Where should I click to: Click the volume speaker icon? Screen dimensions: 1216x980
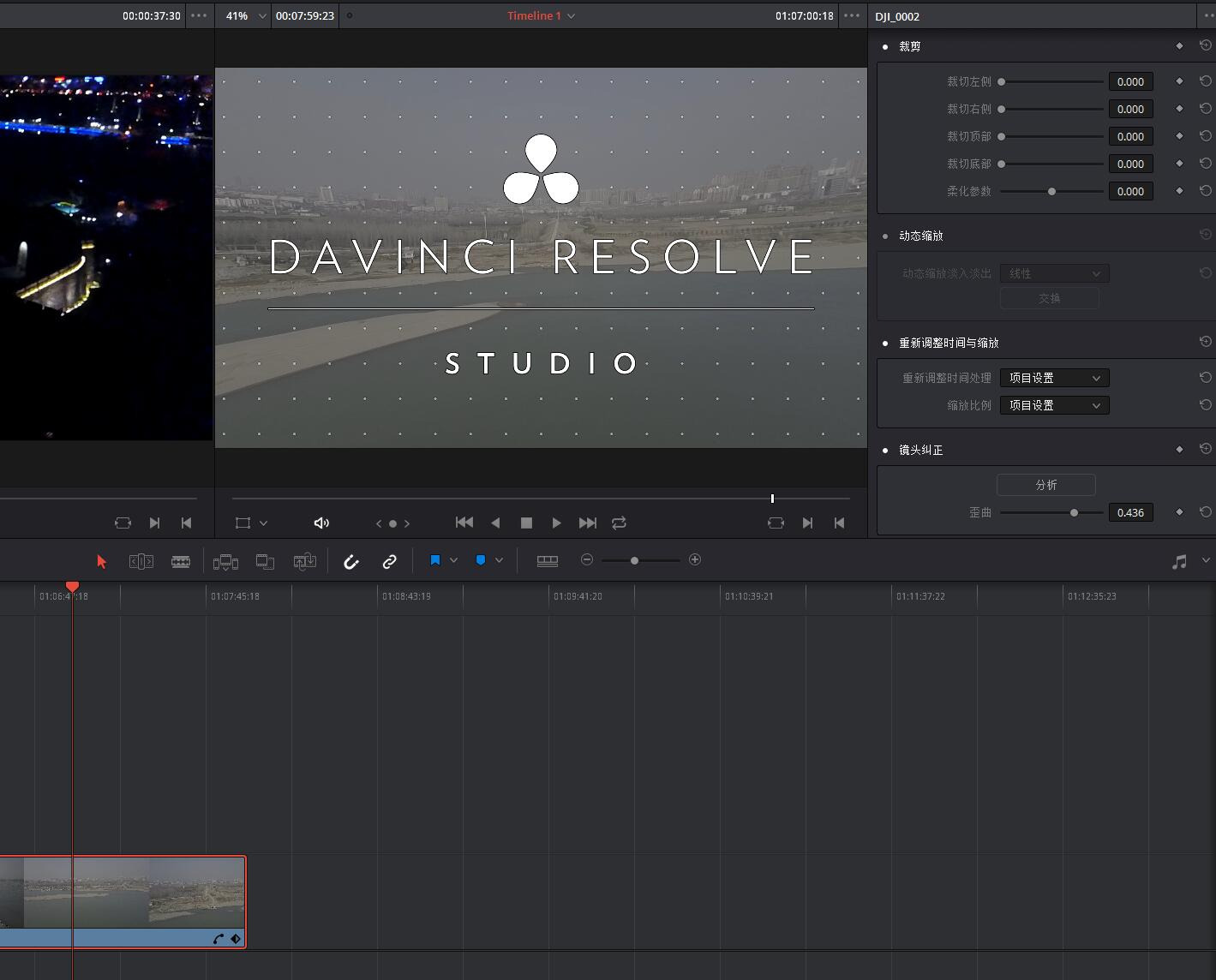tap(321, 523)
